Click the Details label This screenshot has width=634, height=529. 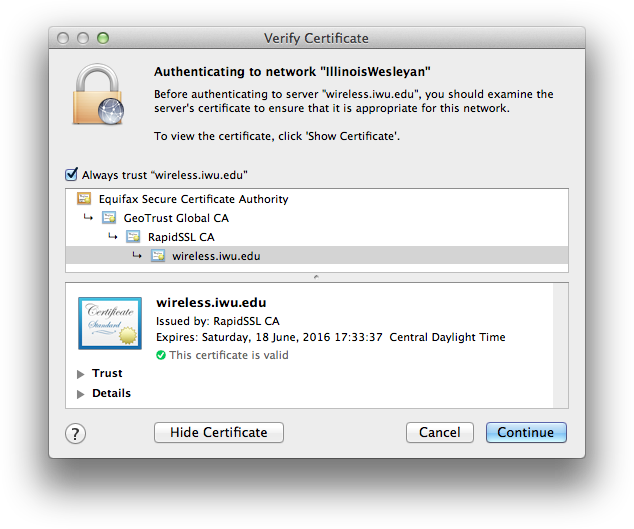[x=111, y=393]
